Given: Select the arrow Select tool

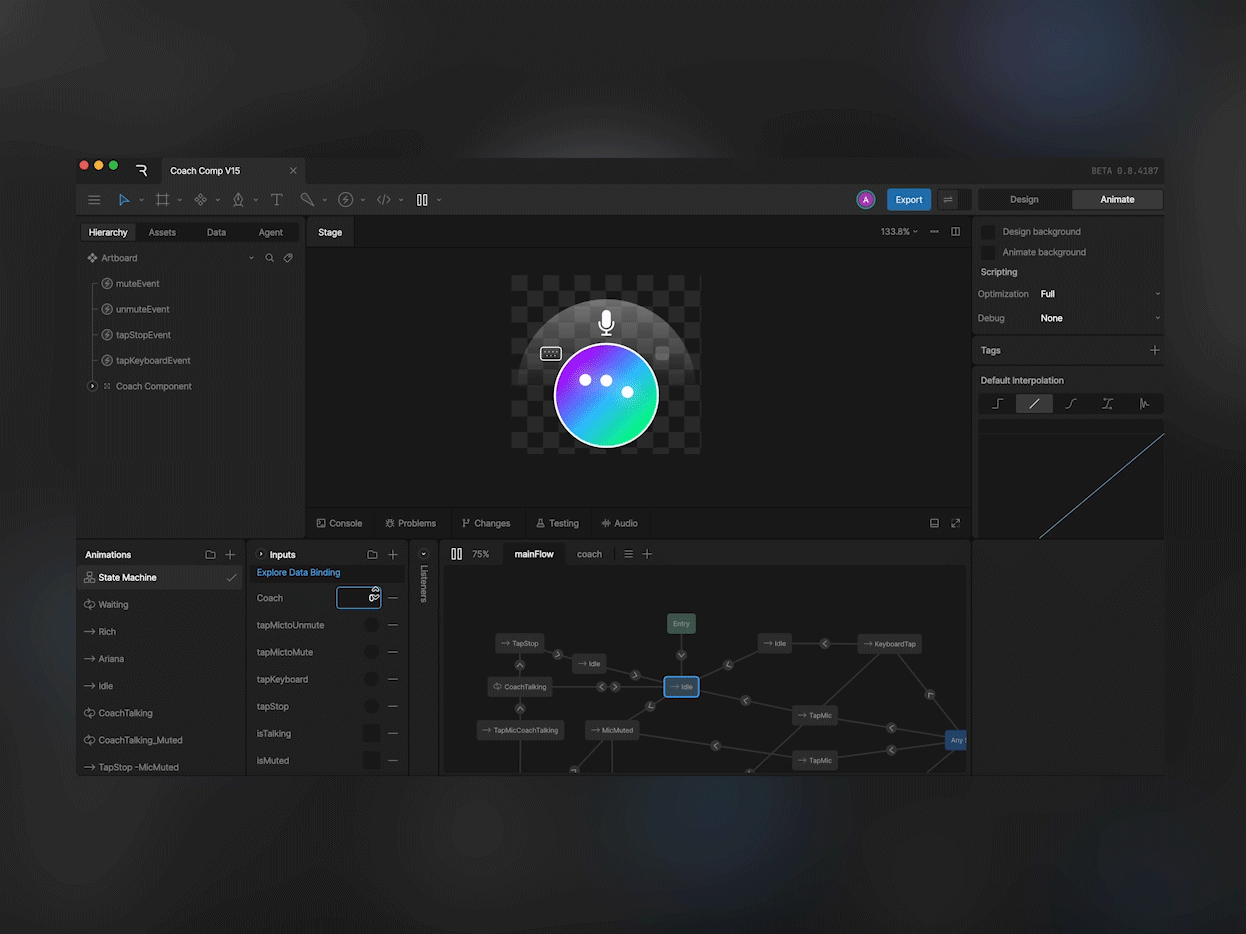Looking at the screenshot, I should tap(124, 200).
